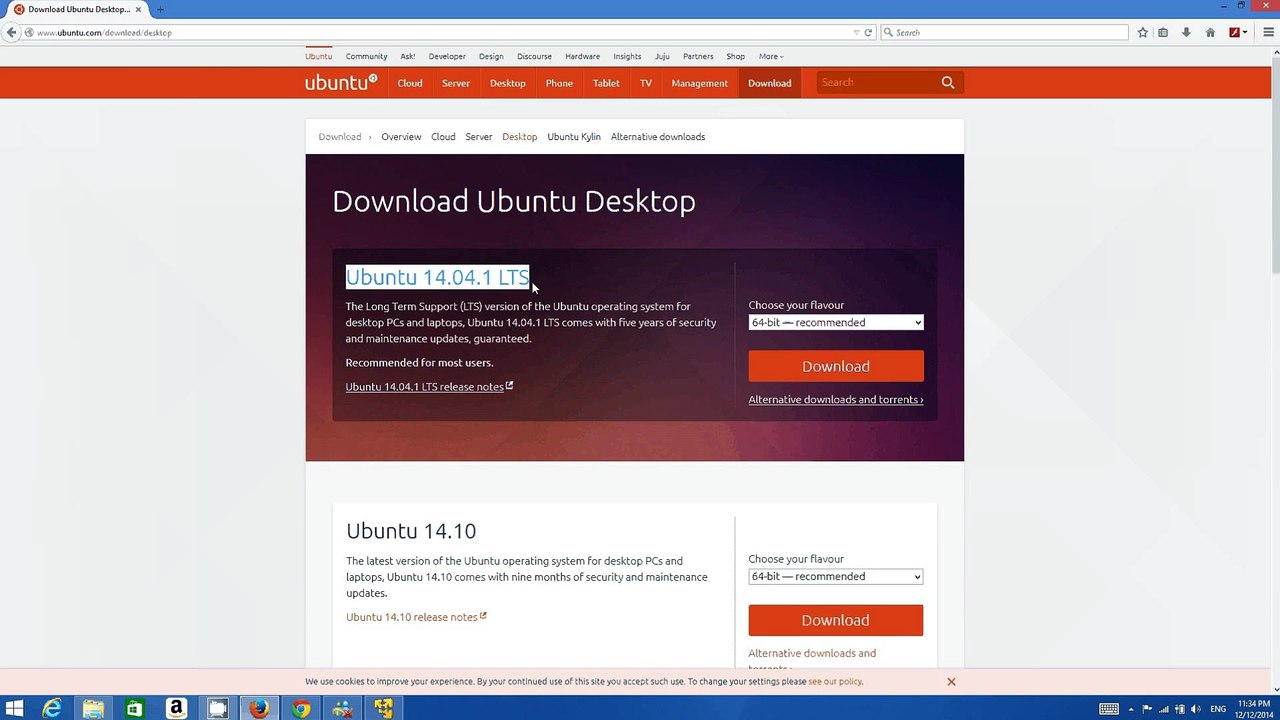Select the Download tab in orange nav
The width and height of the screenshot is (1280, 720).
coord(770,83)
